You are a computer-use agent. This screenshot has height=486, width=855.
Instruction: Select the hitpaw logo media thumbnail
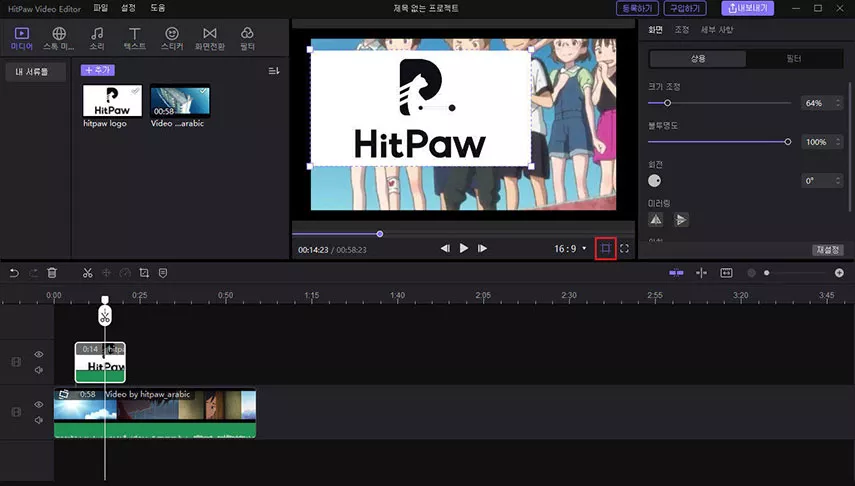pyautogui.click(x=112, y=101)
